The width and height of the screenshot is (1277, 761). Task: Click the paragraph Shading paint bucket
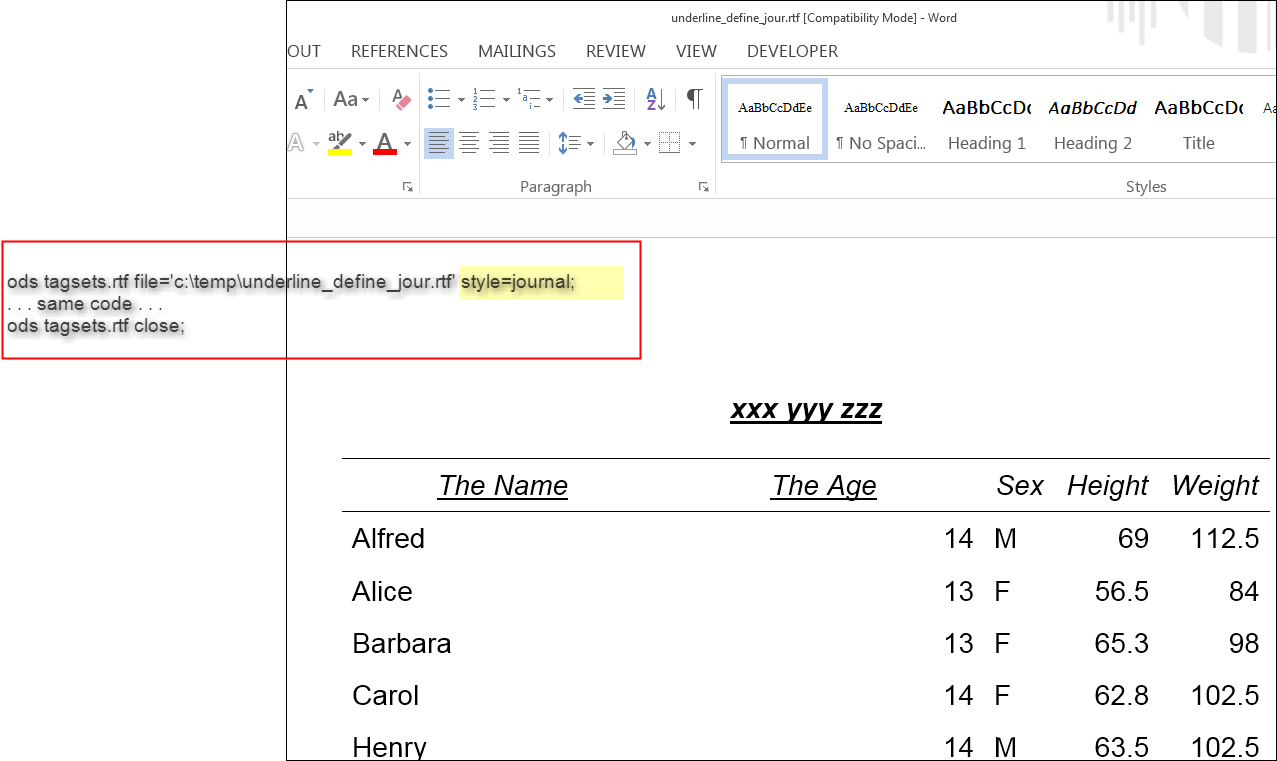tap(626, 143)
